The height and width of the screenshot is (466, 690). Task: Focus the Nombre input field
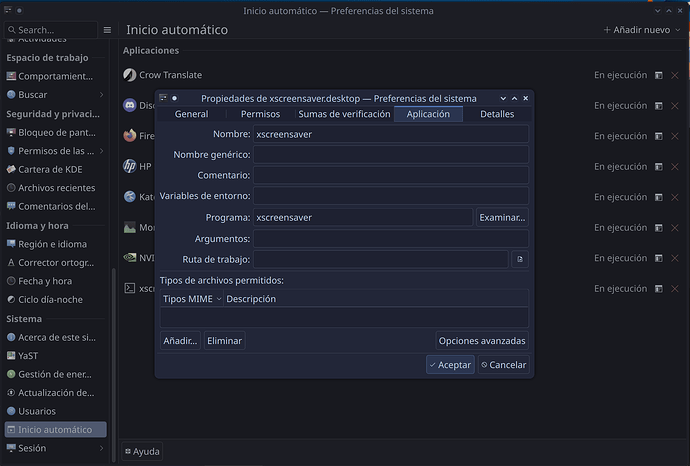pyautogui.click(x=391, y=134)
